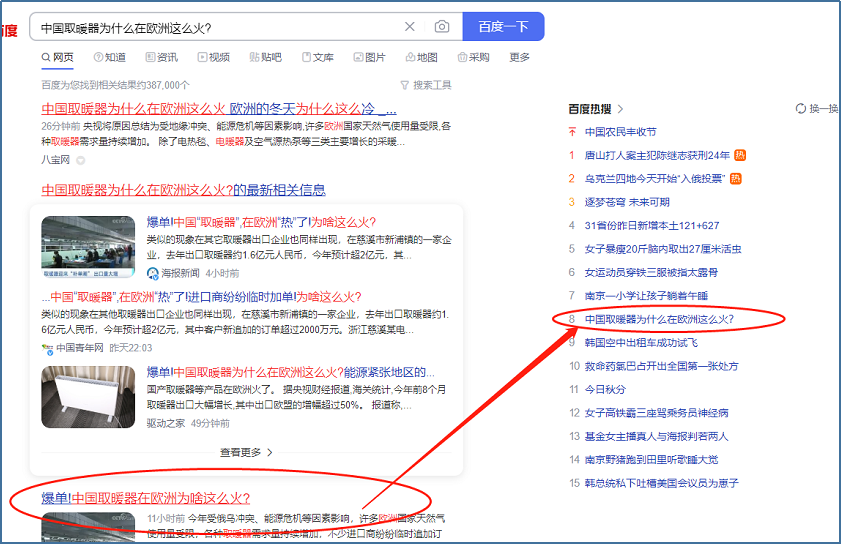The image size is (841, 544).
Task: Switch to the 视频 tab
Action: tap(213, 57)
